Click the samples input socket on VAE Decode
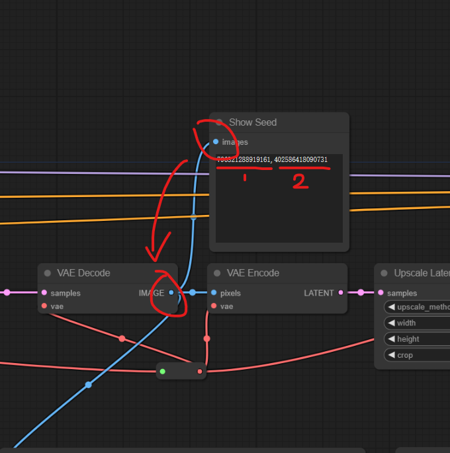 coord(44,293)
